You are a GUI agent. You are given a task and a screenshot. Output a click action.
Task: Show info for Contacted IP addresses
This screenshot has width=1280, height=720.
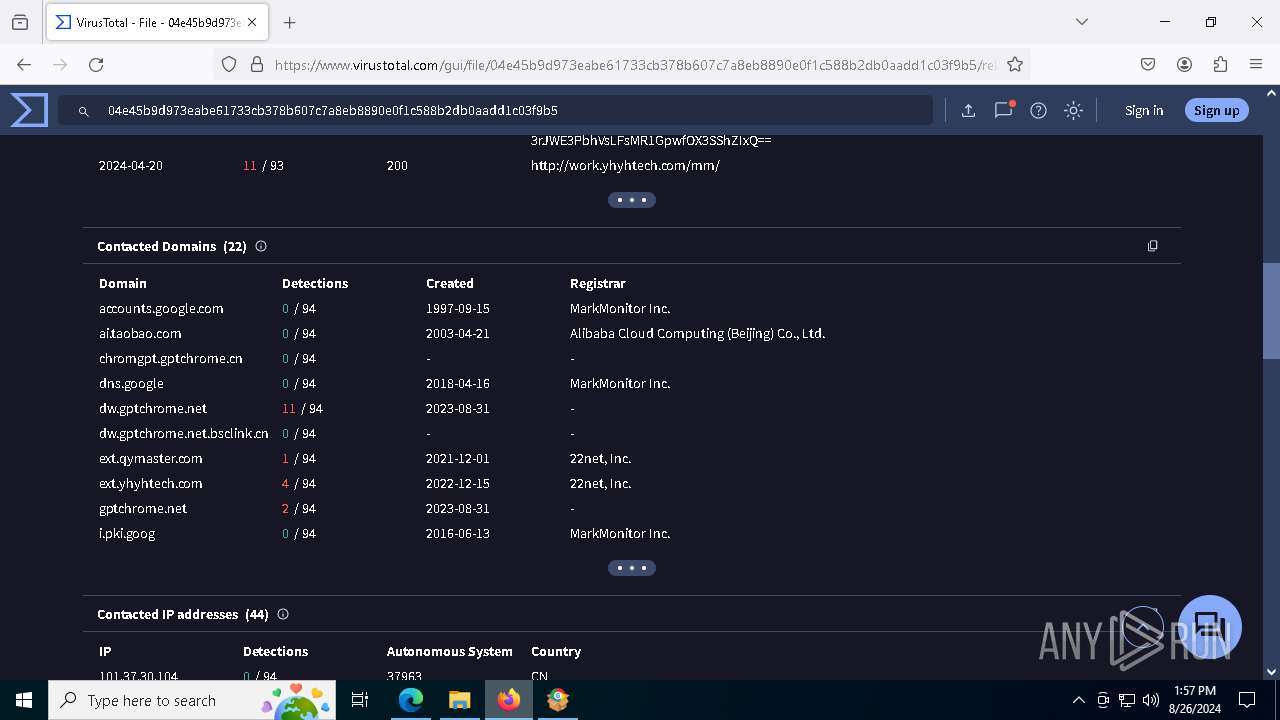[283, 614]
